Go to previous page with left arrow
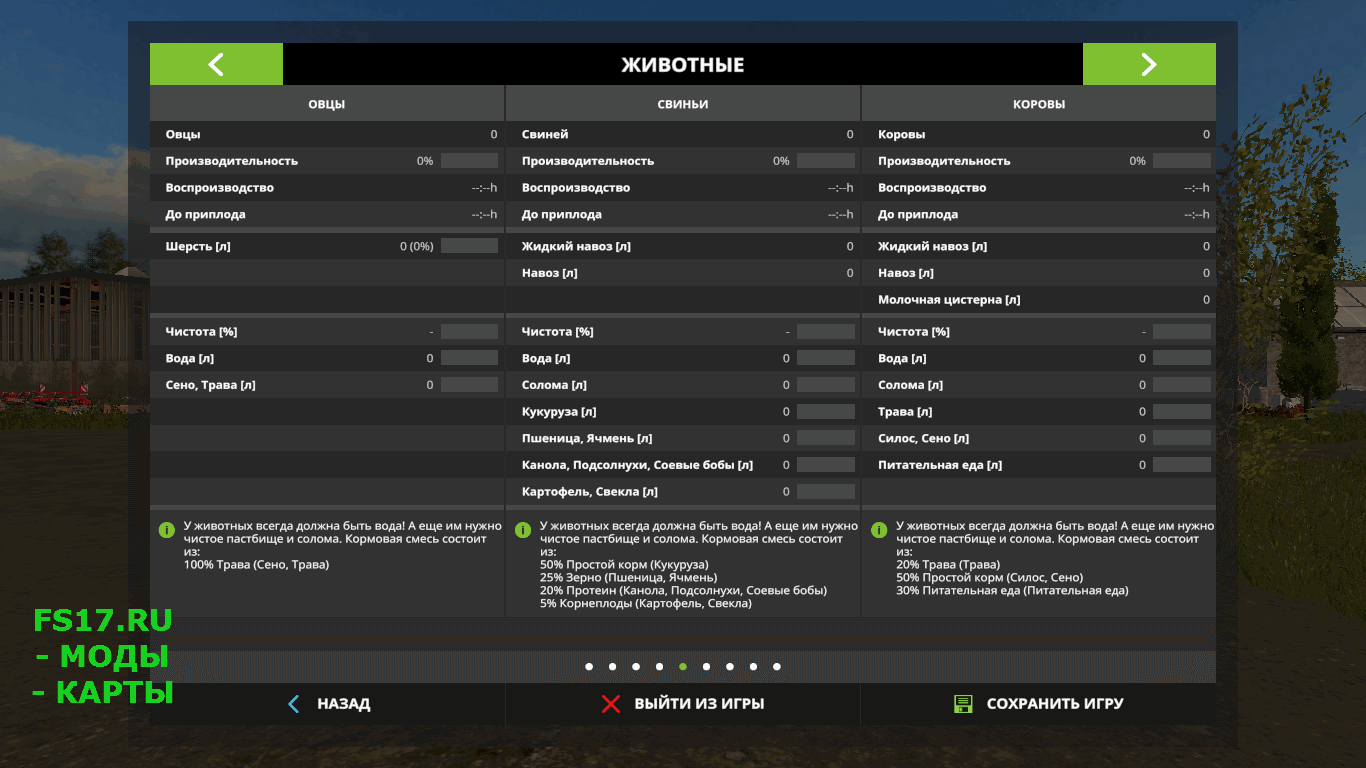1366x768 pixels. click(216, 64)
